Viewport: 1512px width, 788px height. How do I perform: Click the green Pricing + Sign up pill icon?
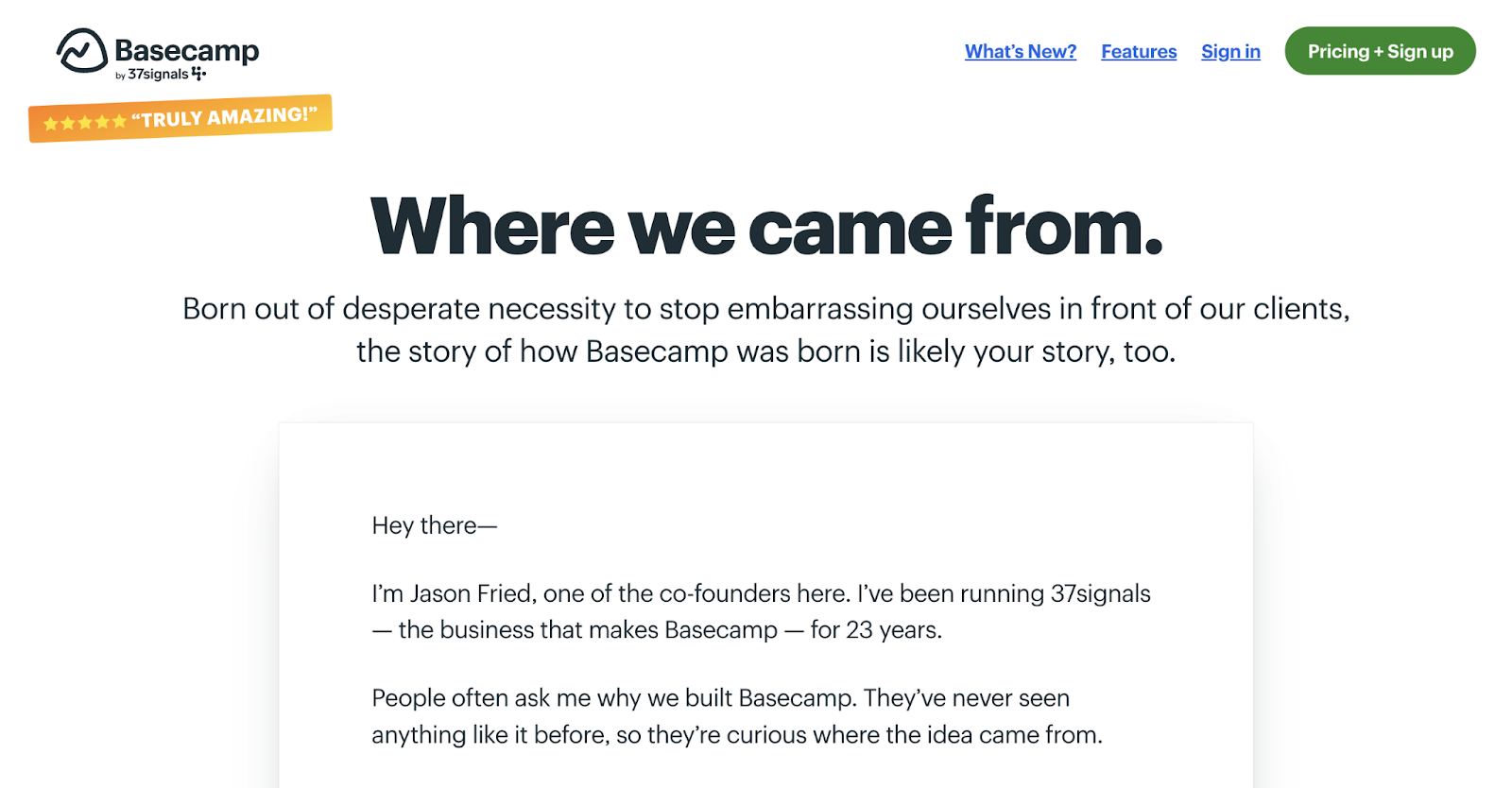[1379, 51]
